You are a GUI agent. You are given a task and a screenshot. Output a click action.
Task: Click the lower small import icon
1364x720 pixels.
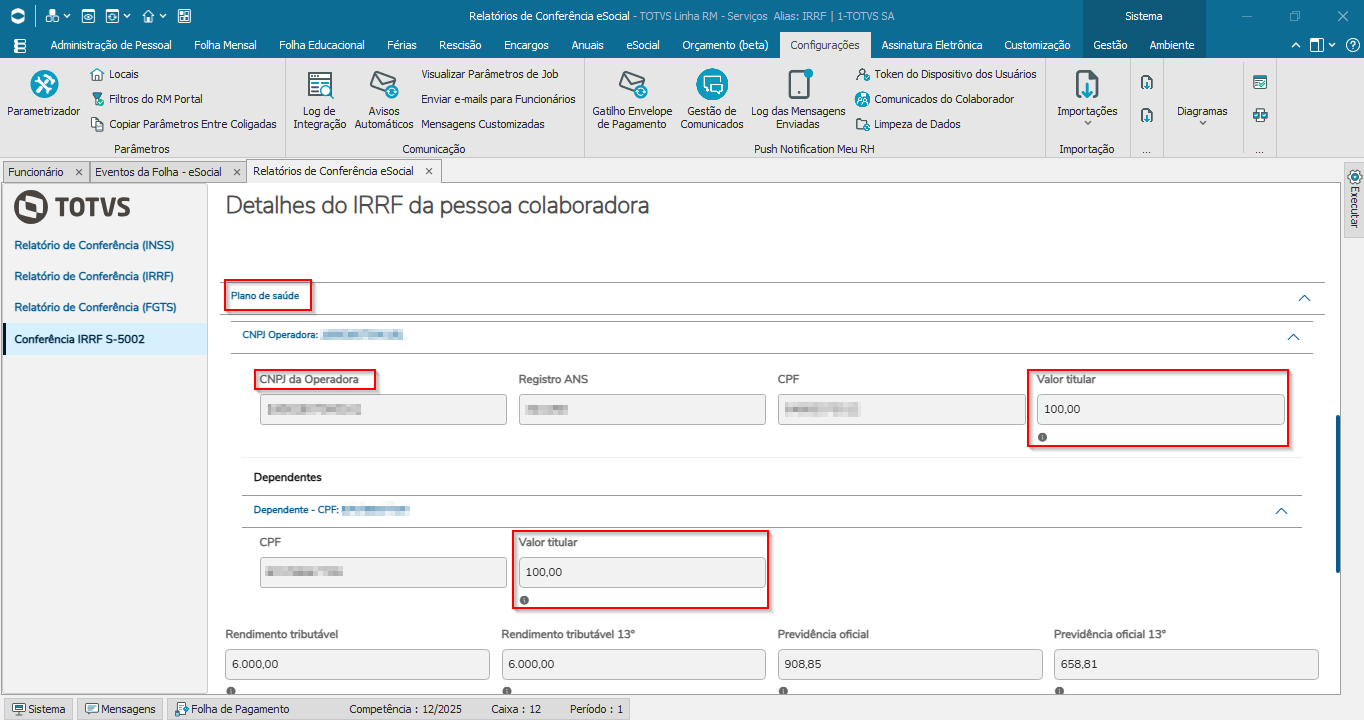1147,115
